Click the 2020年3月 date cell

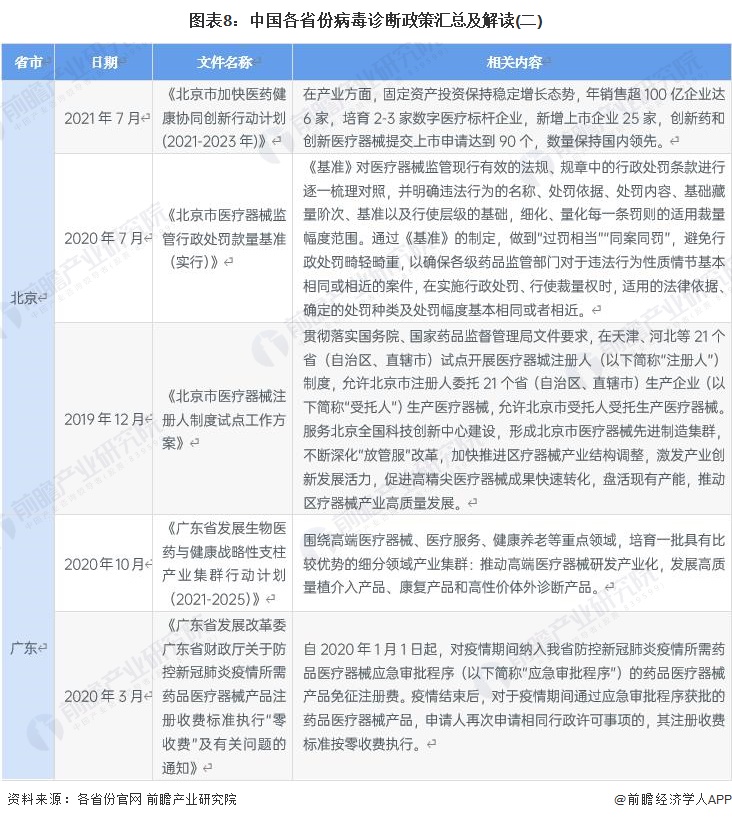click(x=104, y=696)
